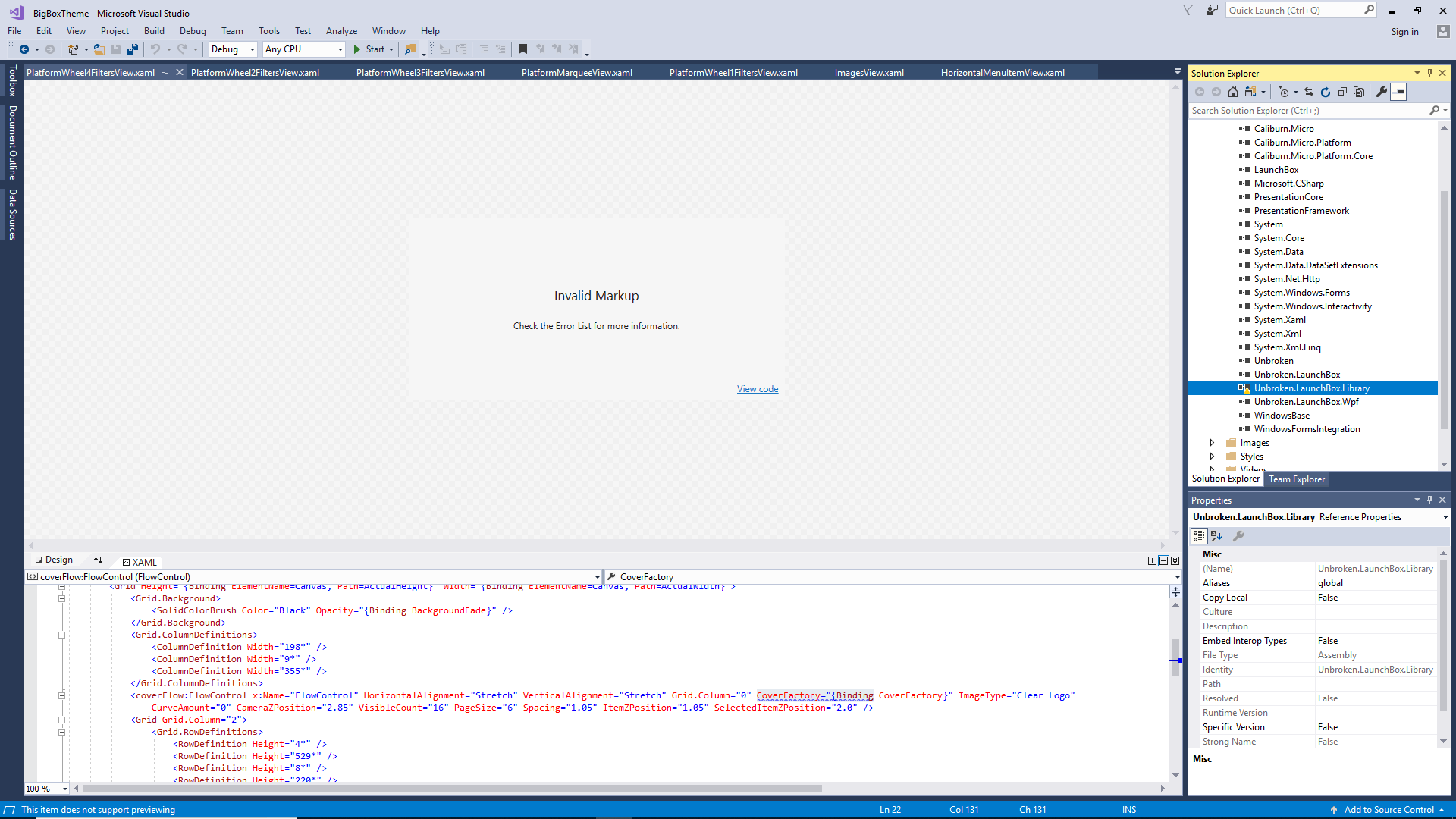Click the New Project toolbar icon
Image resolution: width=1456 pixels, height=819 pixels.
click(x=73, y=49)
